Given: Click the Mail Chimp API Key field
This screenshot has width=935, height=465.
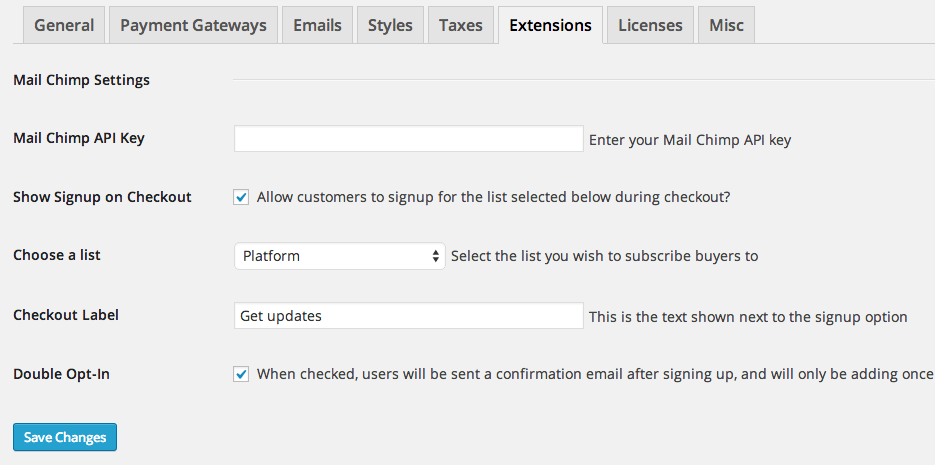Looking at the screenshot, I should pos(408,139).
